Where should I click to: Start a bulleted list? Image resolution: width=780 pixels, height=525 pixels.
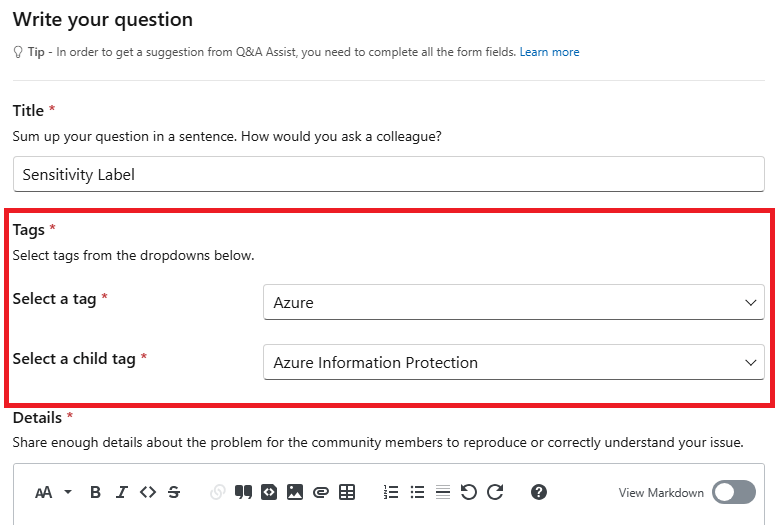click(x=417, y=492)
